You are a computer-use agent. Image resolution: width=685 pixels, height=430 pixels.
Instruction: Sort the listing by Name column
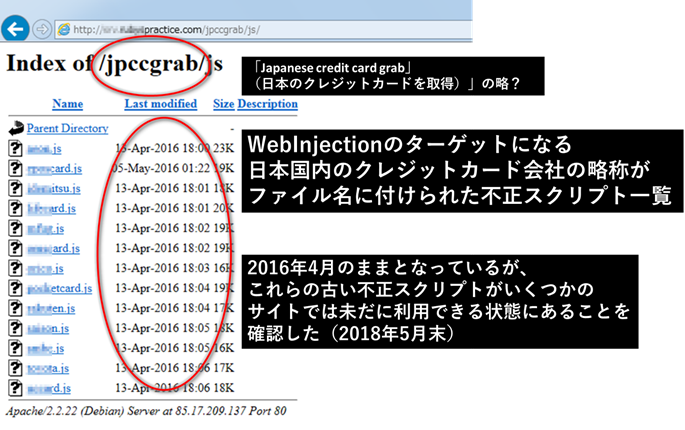[x=67, y=103]
